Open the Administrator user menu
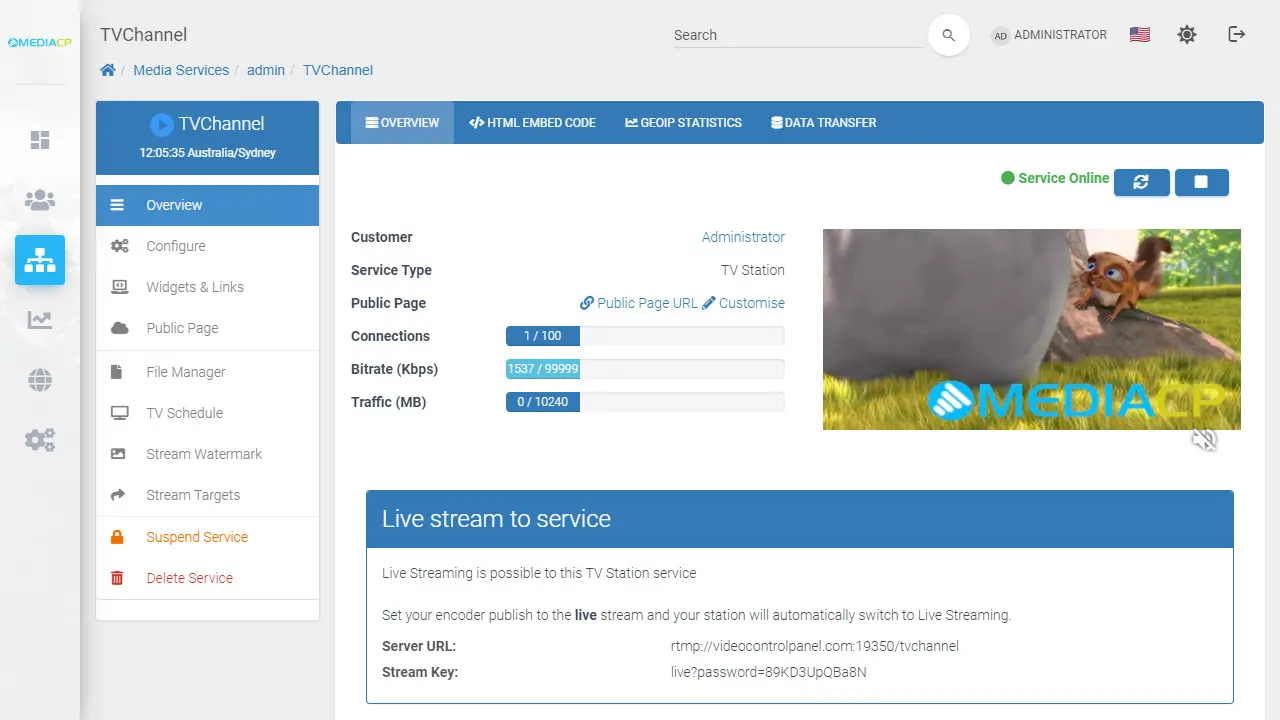 1049,35
